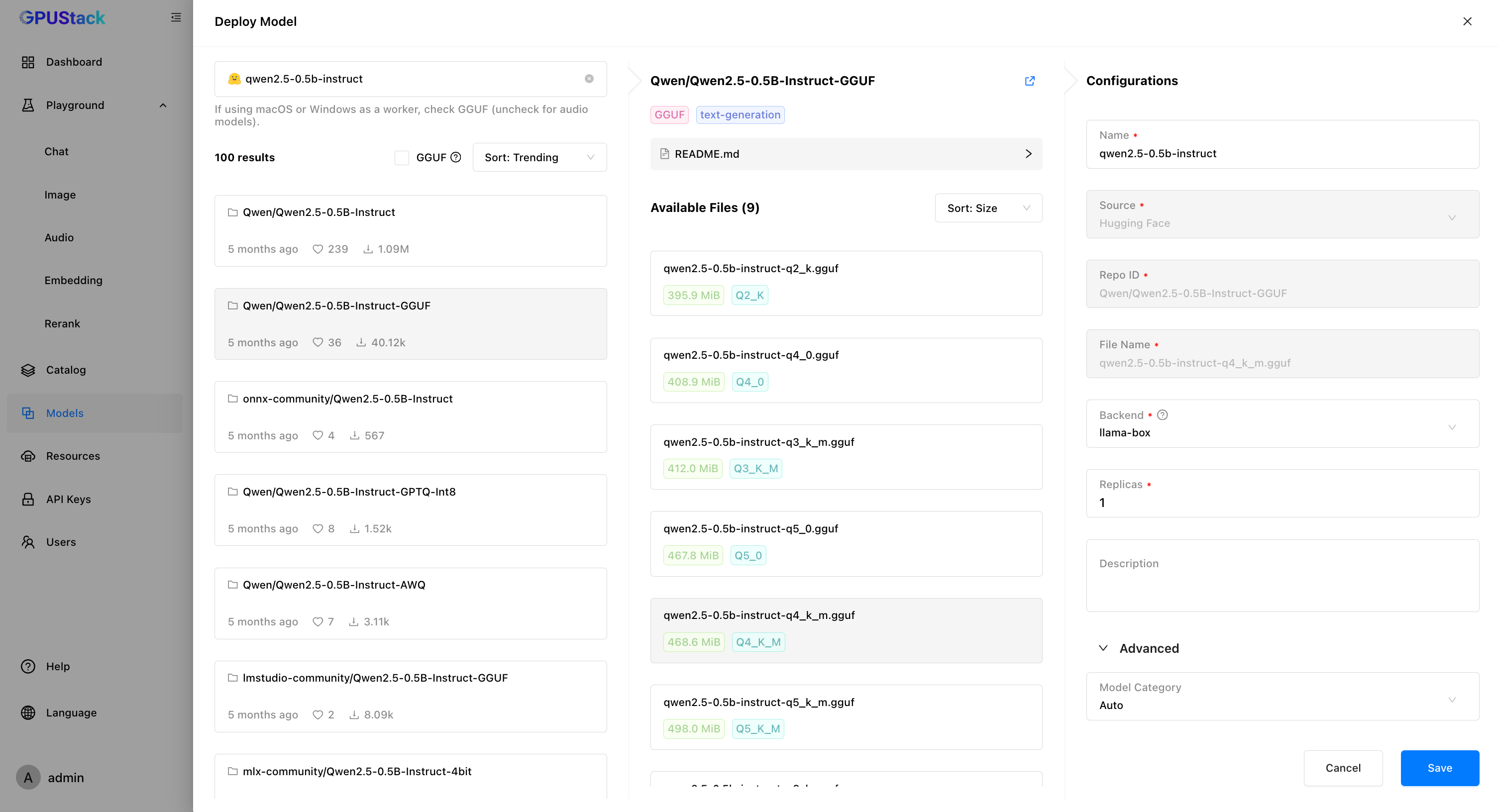1498x812 pixels.
Task: Collapse the sidebar using the toggle icon
Action: [176, 17]
